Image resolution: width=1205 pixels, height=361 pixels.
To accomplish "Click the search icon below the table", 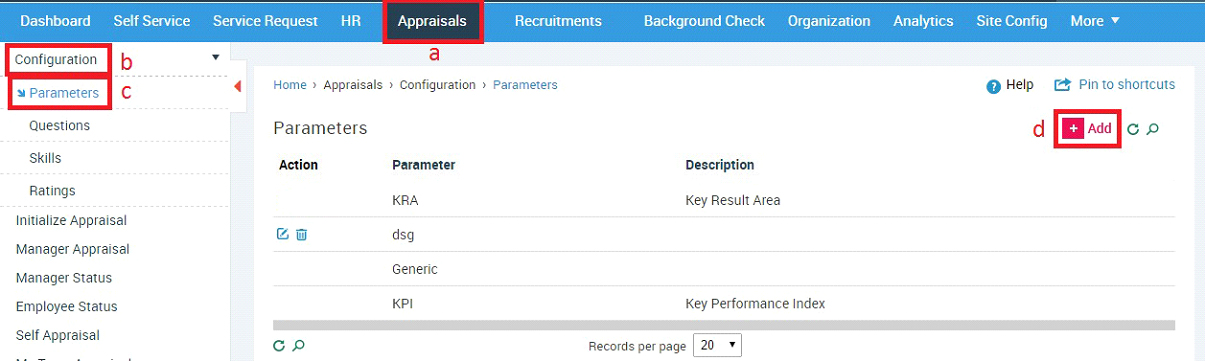I will (298, 345).
